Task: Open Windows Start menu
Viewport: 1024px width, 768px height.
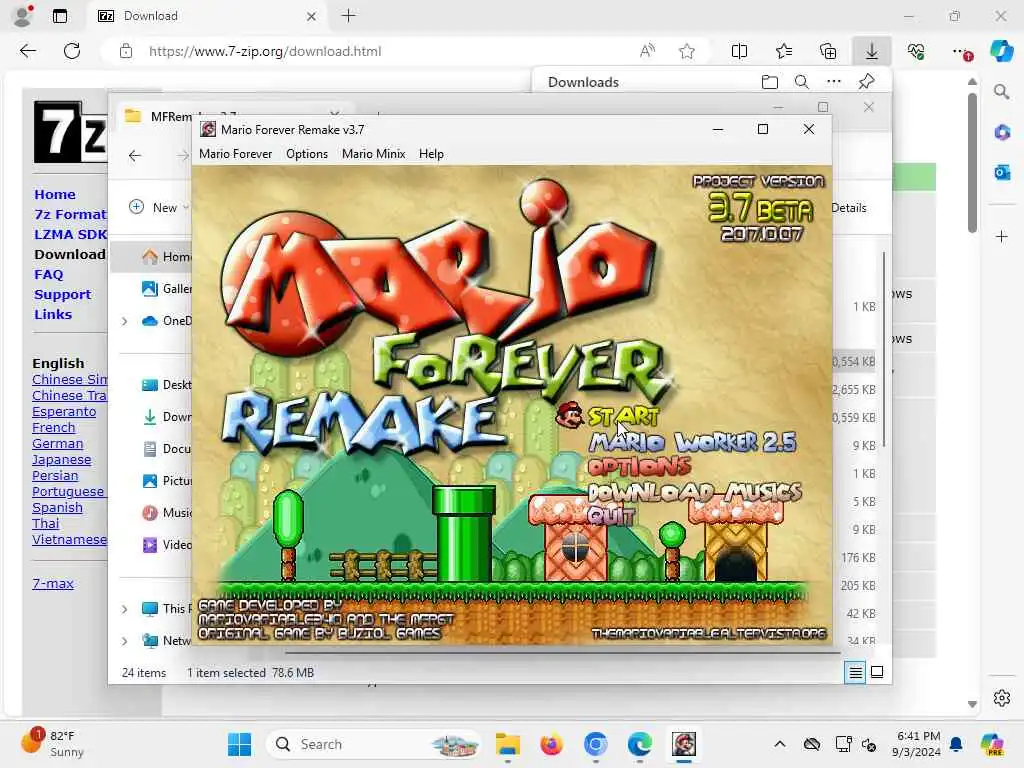Action: tap(240, 744)
